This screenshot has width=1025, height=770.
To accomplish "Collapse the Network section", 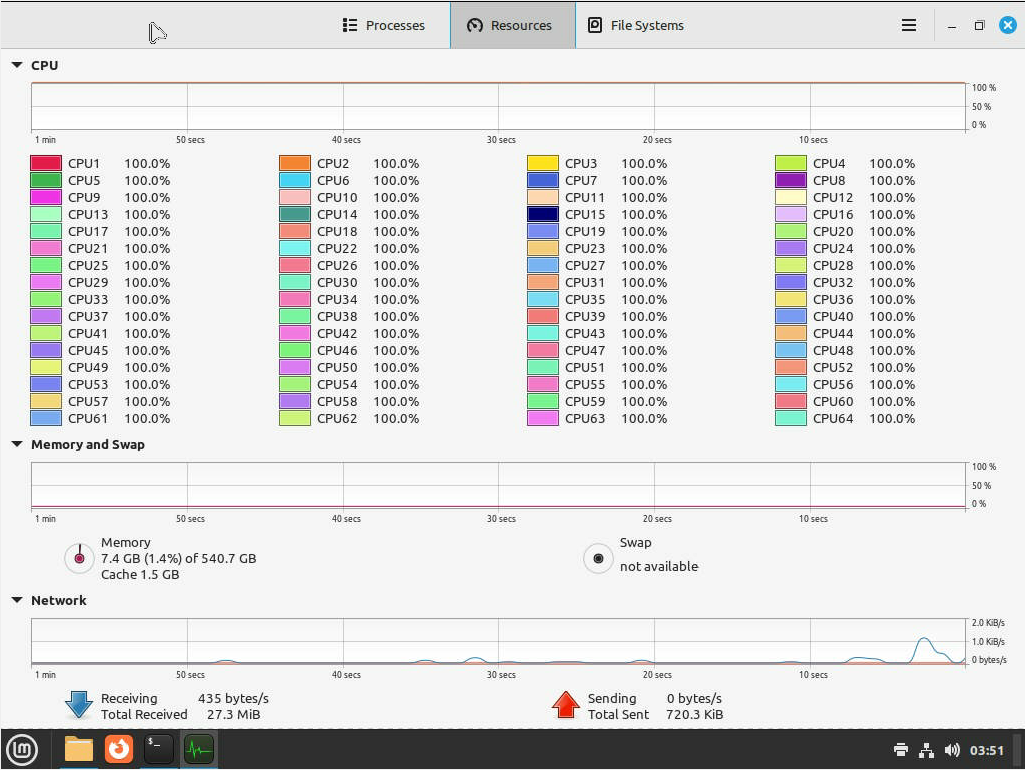I will [17, 600].
